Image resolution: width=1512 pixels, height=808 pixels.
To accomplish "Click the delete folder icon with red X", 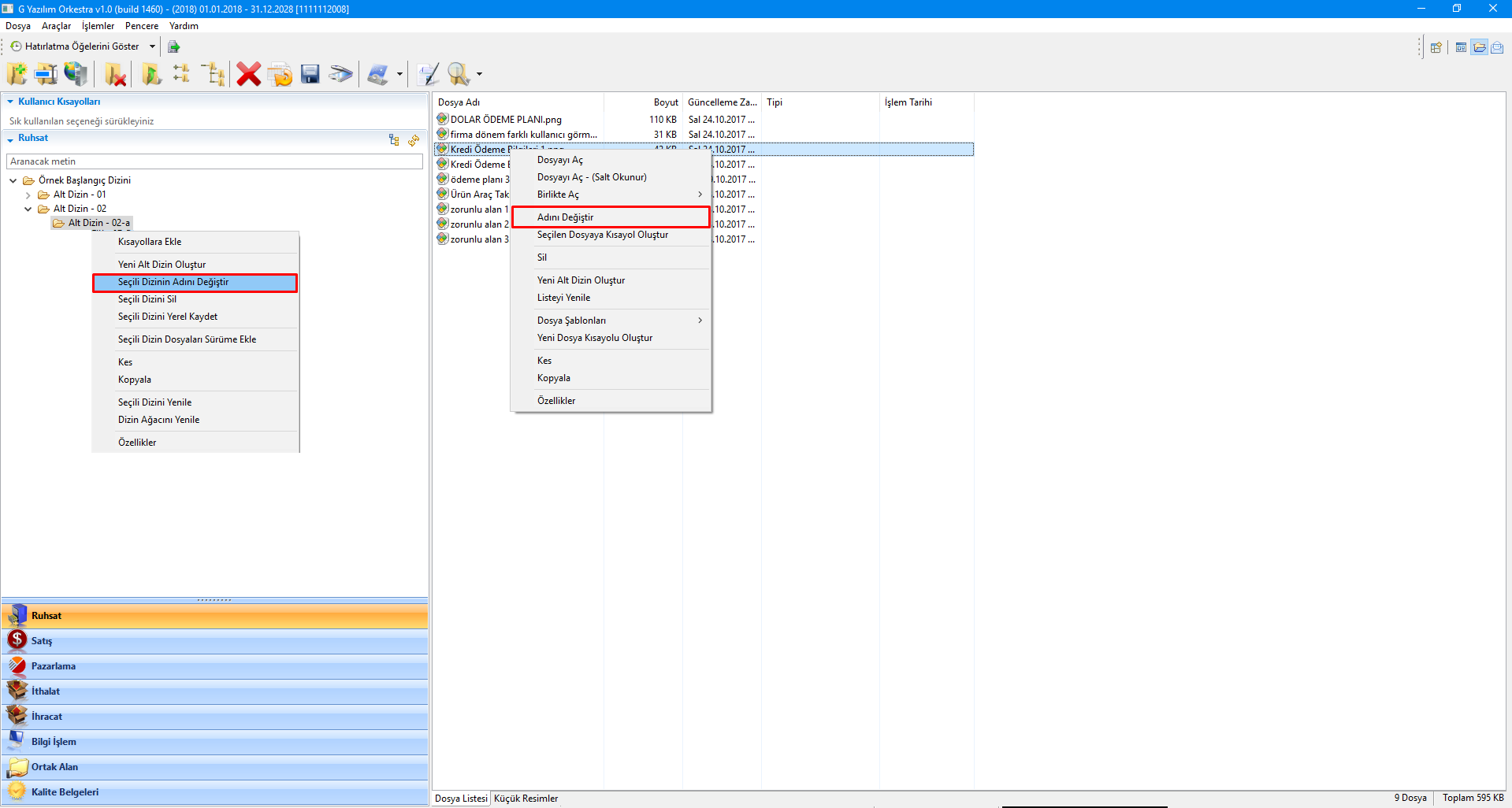I will pyautogui.click(x=116, y=75).
